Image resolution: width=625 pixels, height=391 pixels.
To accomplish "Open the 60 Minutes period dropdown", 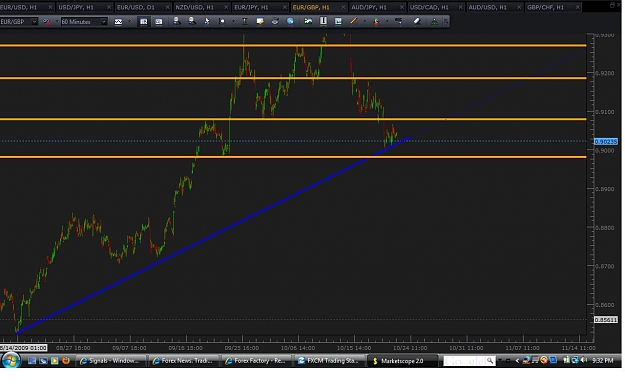I will [104, 22].
